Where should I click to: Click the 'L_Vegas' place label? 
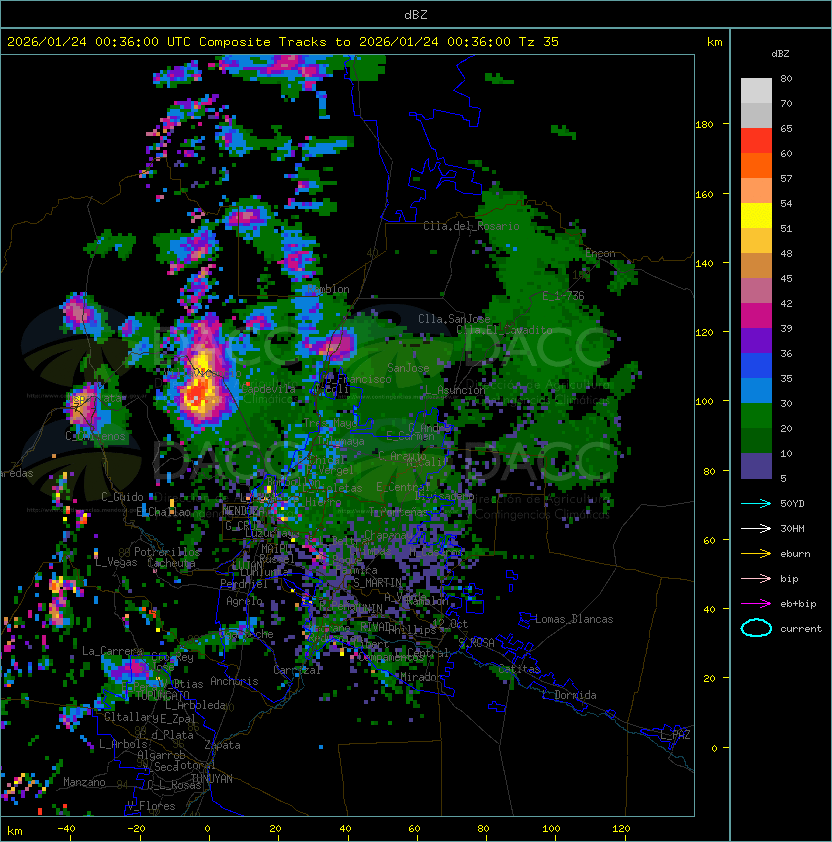coord(116,562)
